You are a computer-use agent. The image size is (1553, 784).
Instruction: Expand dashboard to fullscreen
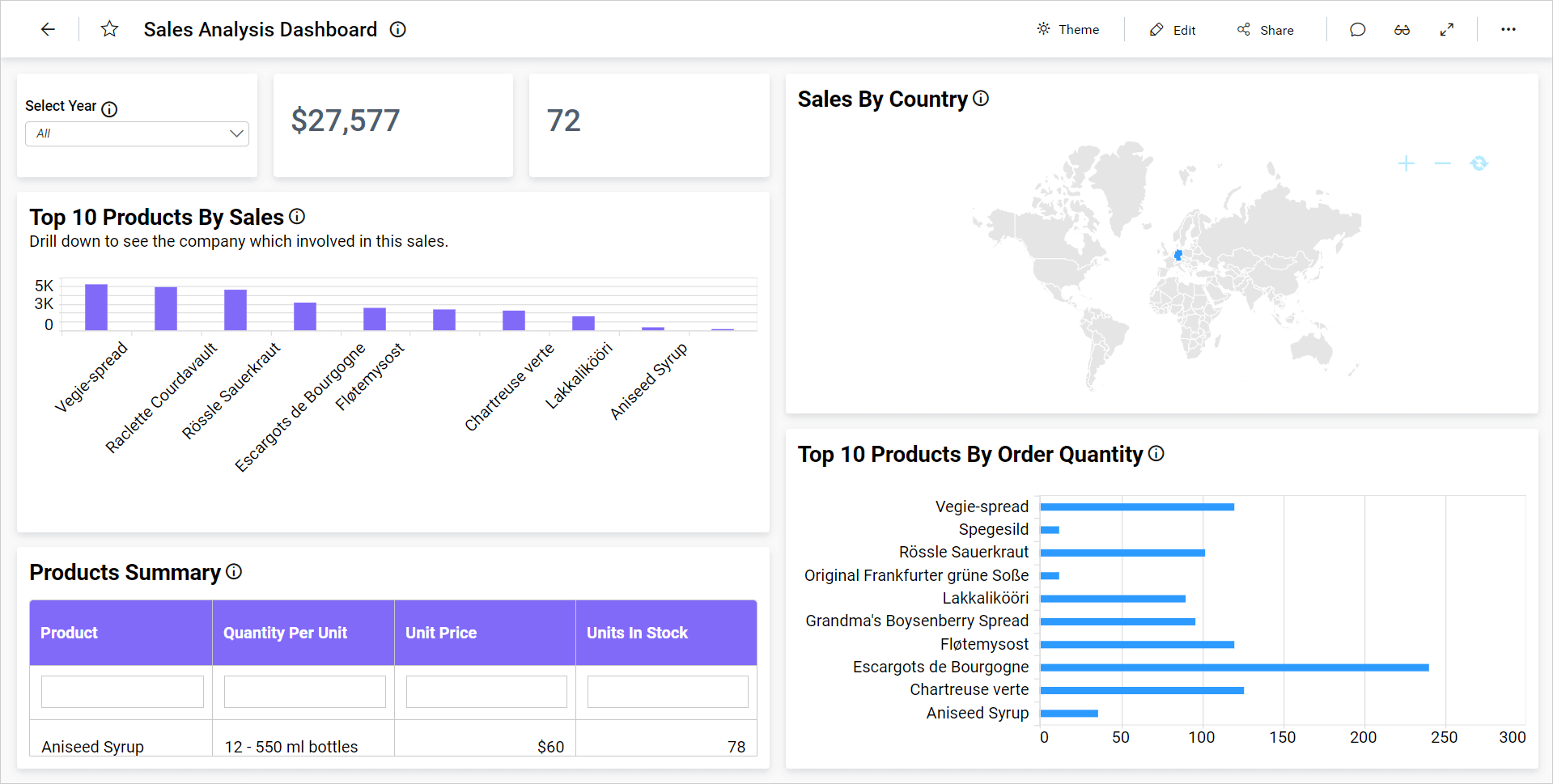point(1448,29)
